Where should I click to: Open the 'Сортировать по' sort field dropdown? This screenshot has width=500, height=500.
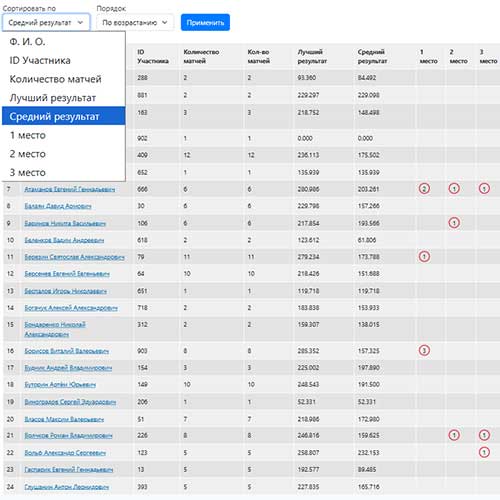(46, 23)
